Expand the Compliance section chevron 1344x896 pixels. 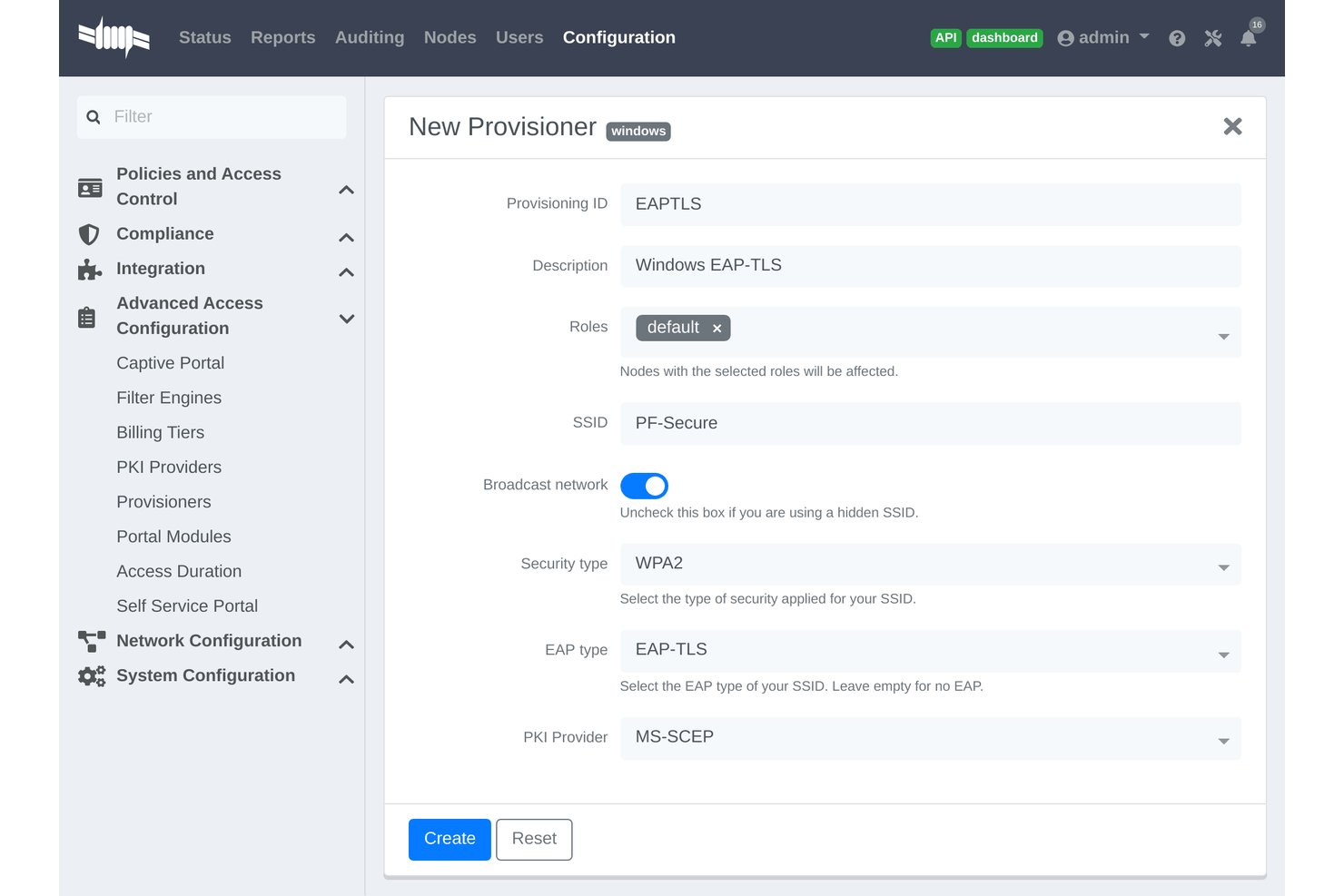346,238
